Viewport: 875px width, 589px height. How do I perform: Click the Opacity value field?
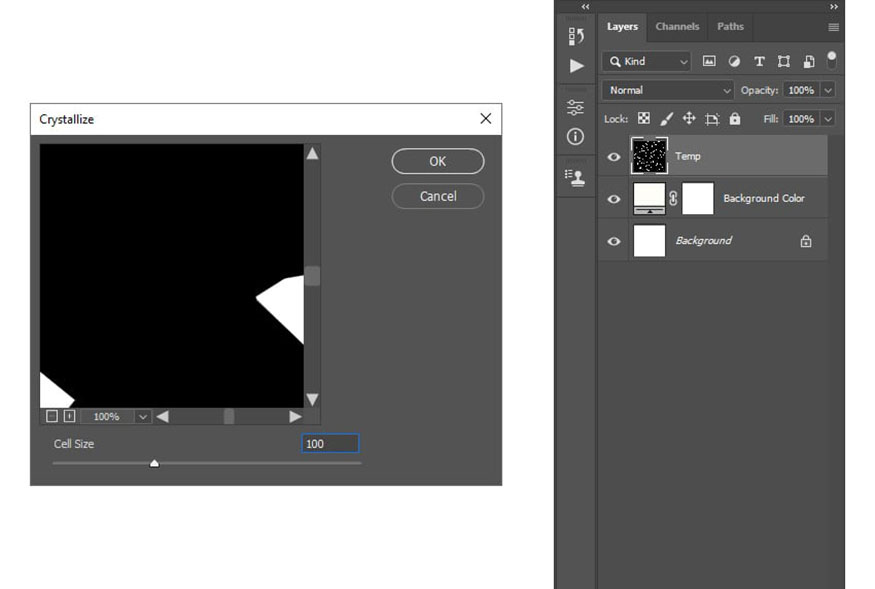tap(801, 90)
